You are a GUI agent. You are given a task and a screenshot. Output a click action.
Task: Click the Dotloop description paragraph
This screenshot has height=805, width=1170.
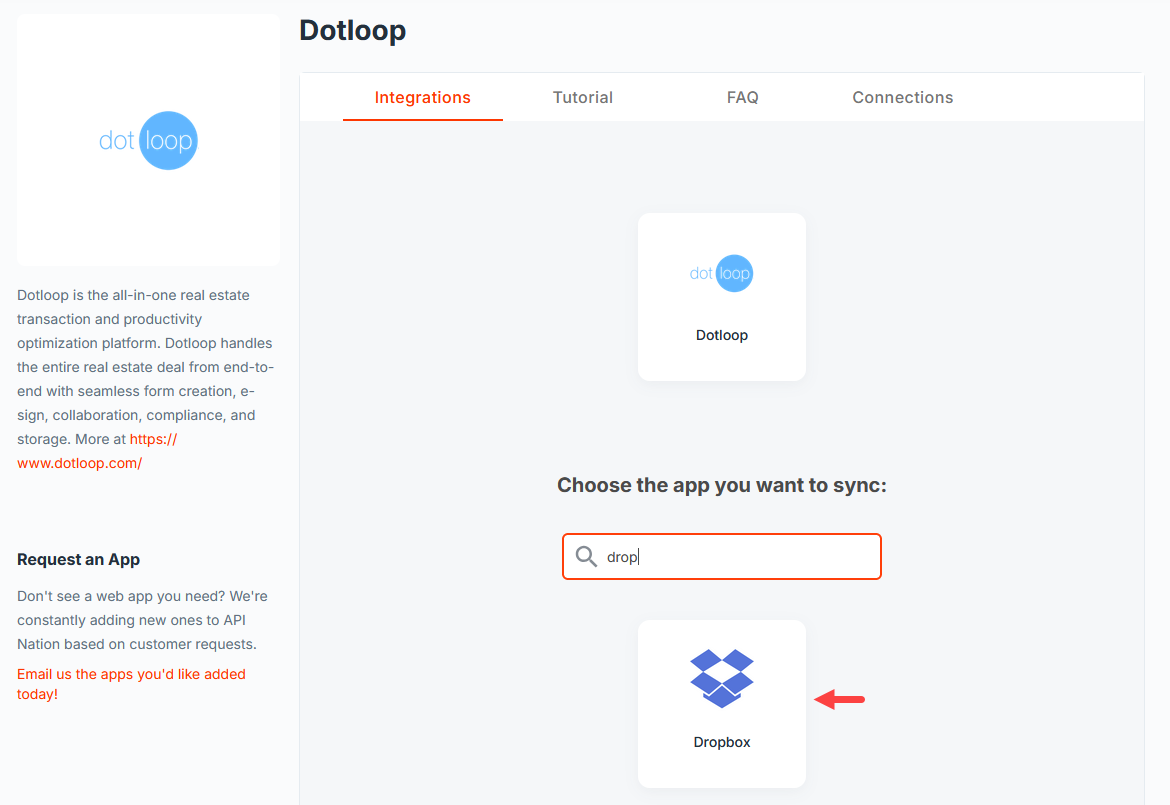point(146,379)
